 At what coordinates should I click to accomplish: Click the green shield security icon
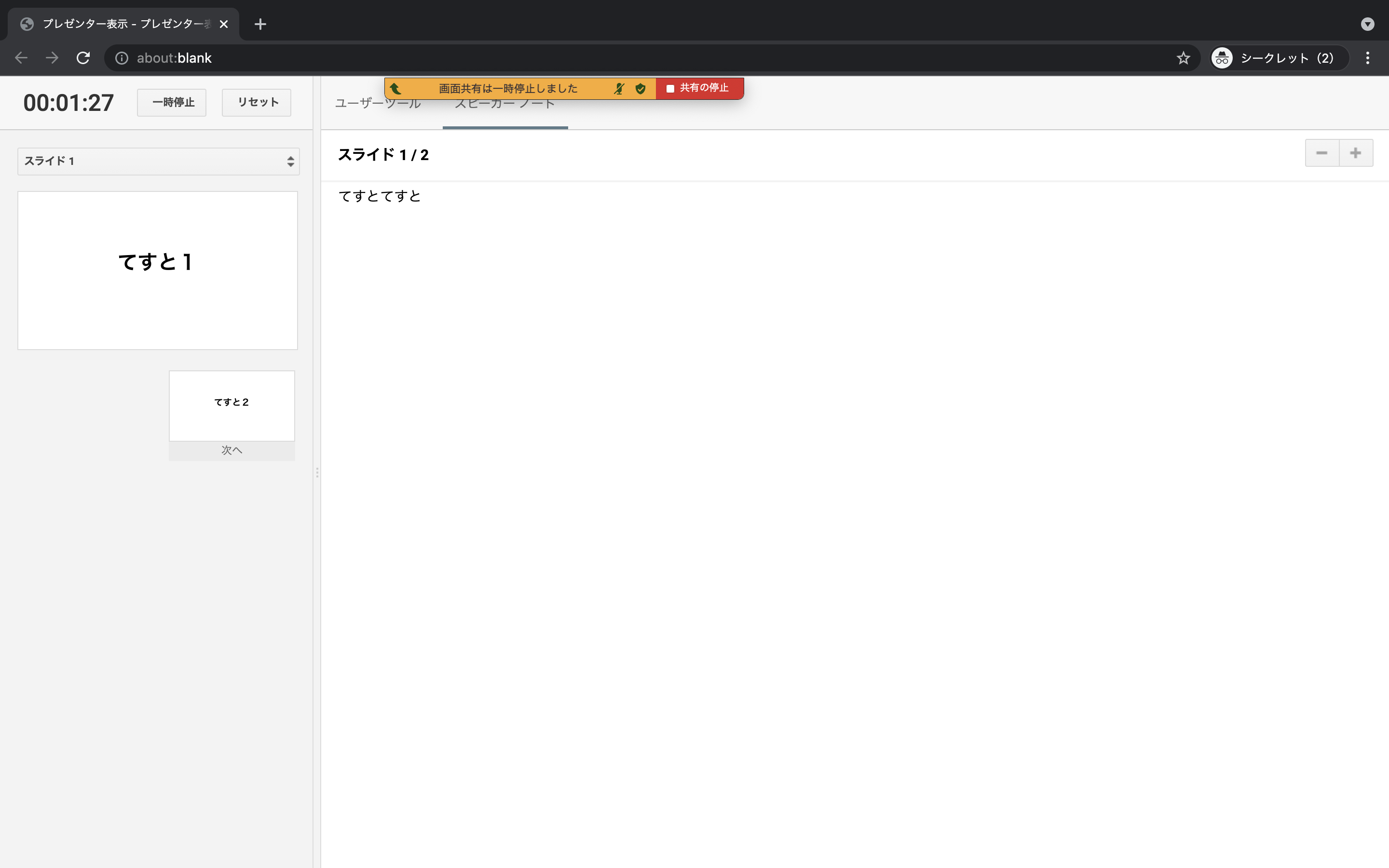click(x=640, y=88)
